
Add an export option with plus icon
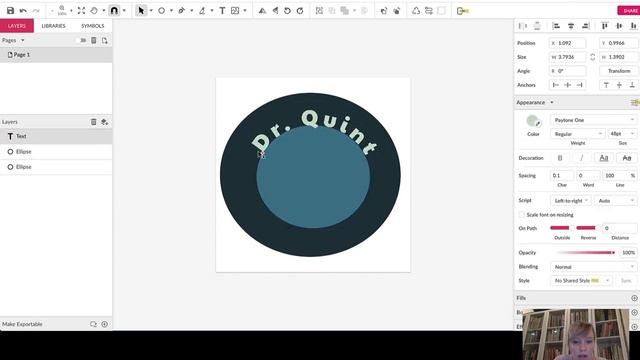(x=104, y=324)
